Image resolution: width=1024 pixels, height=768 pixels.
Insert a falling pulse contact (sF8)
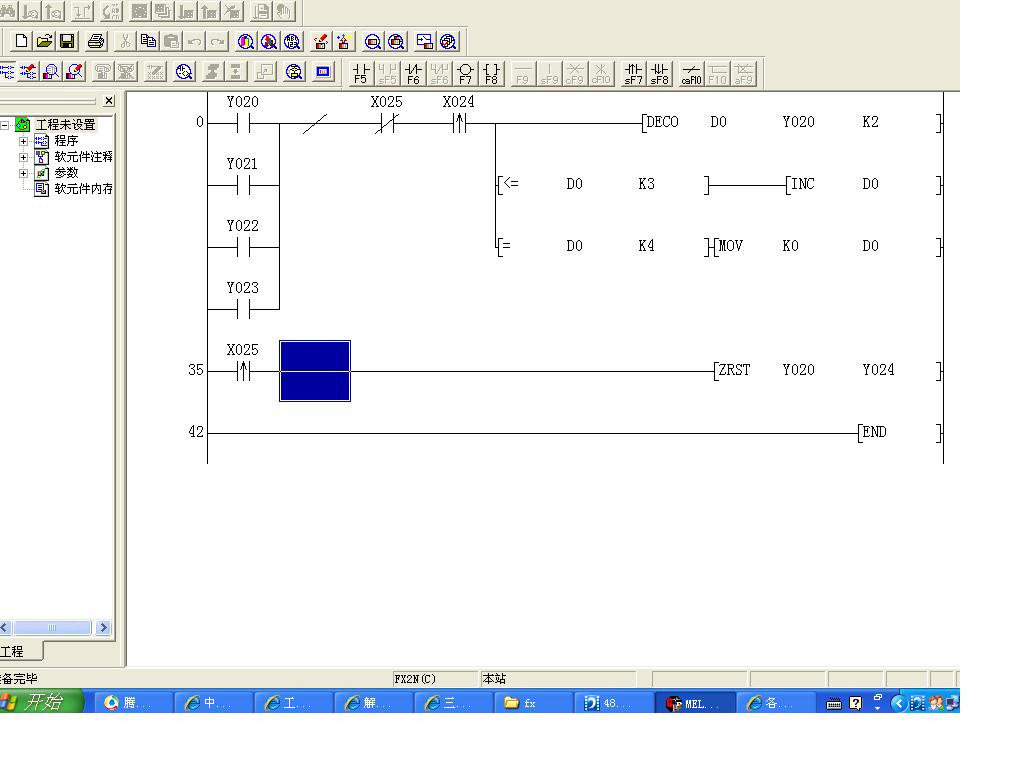click(x=659, y=73)
